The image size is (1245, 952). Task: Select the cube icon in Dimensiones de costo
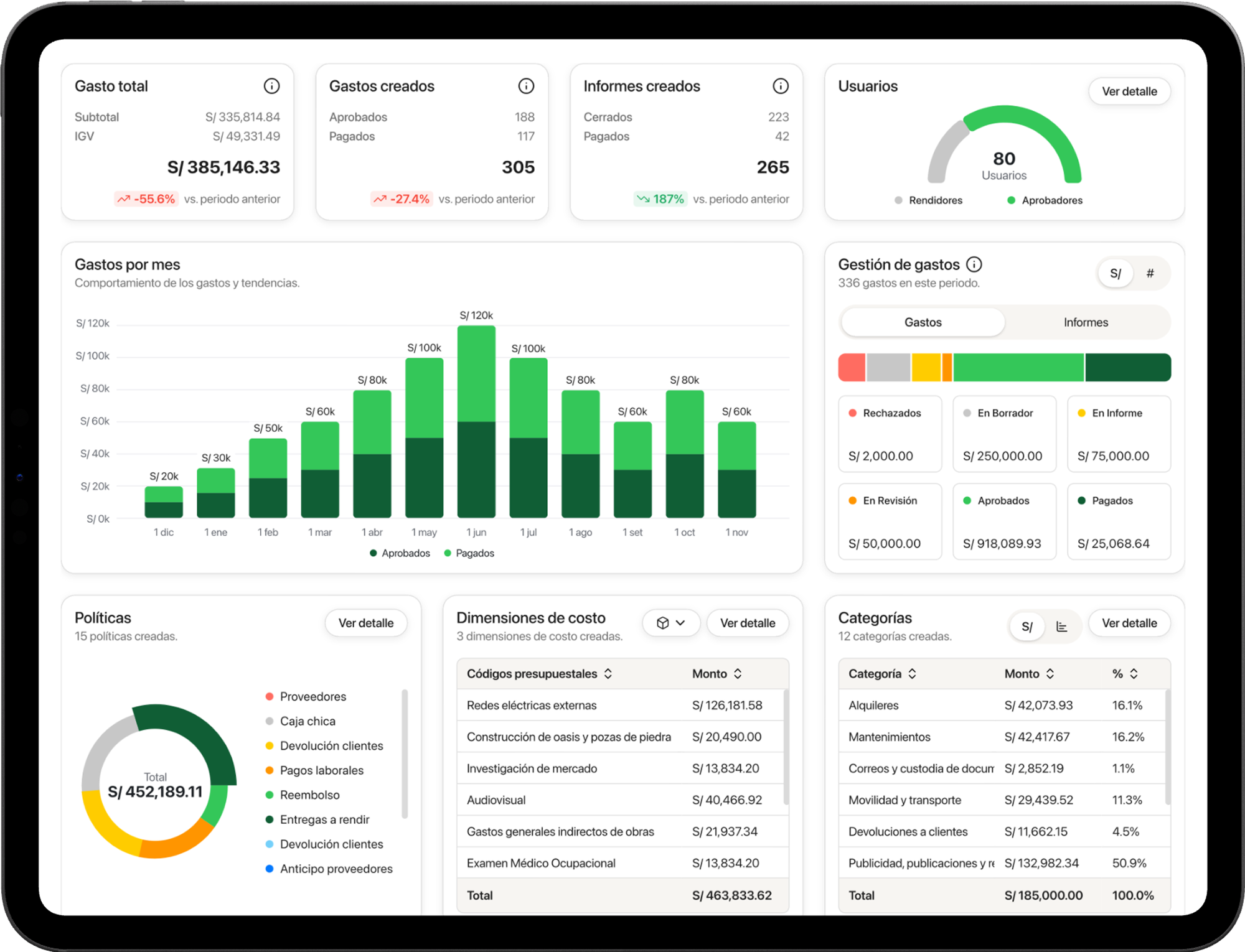[x=664, y=622]
